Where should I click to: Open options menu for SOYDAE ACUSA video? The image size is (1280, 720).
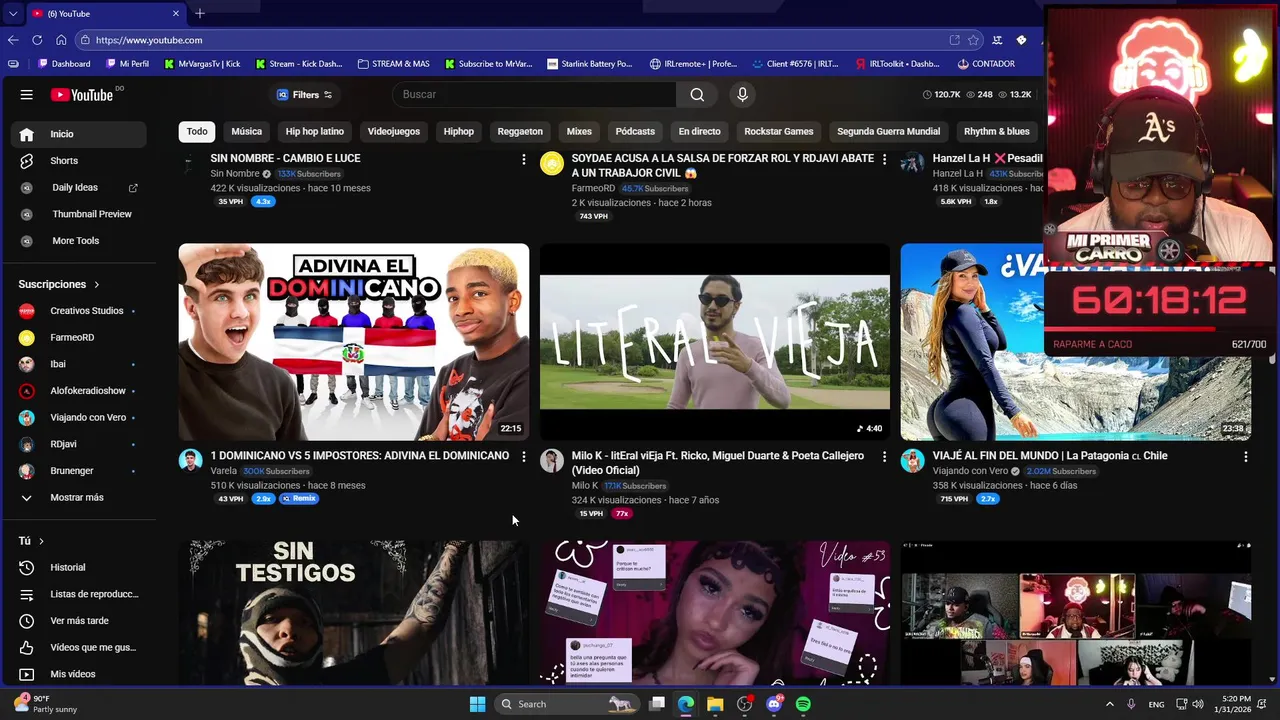884,159
